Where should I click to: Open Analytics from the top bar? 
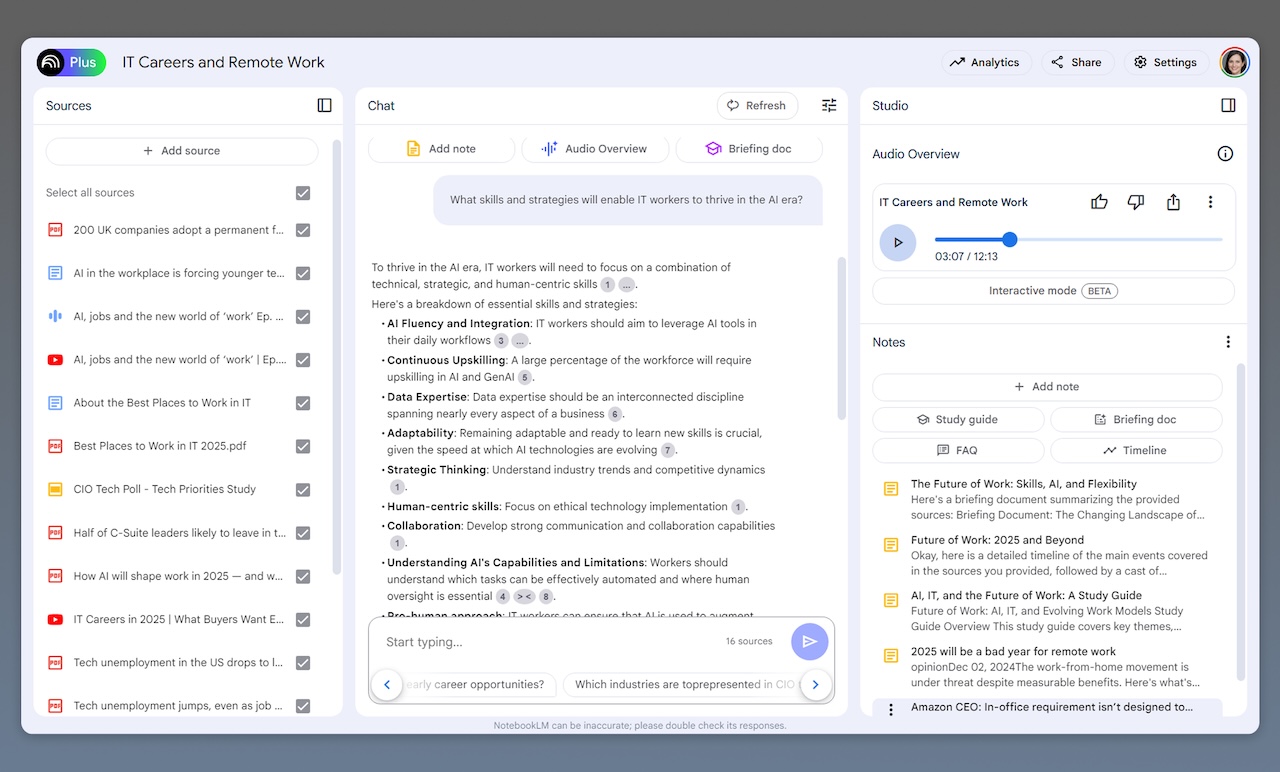tap(986, 62)
